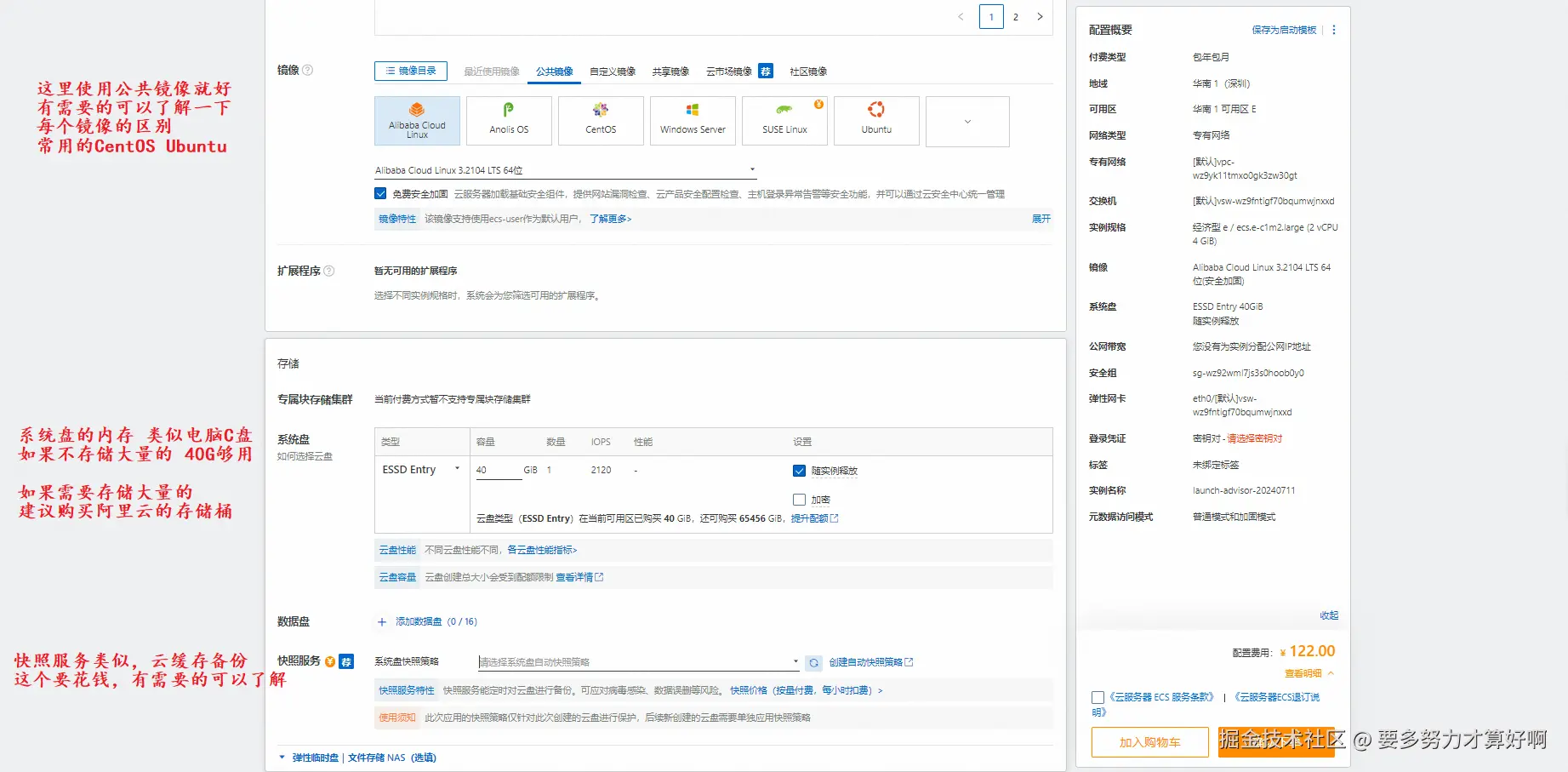Go to page 2

pyautogui.click(x=1016, y=17)
